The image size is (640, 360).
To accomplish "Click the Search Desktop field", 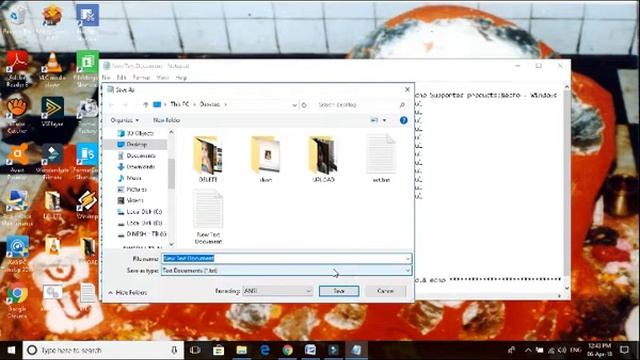I will 361,105.
